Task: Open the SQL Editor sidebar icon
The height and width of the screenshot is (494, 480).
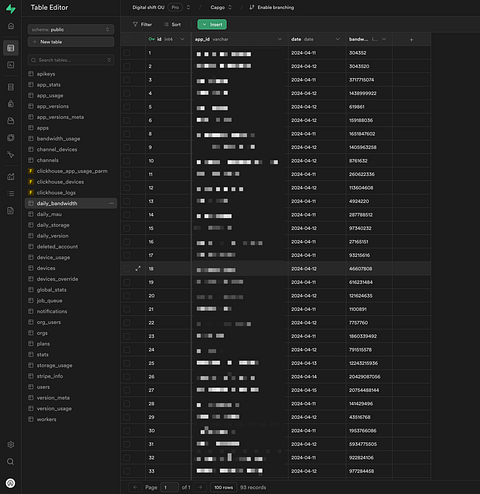Action: point(11,65)
